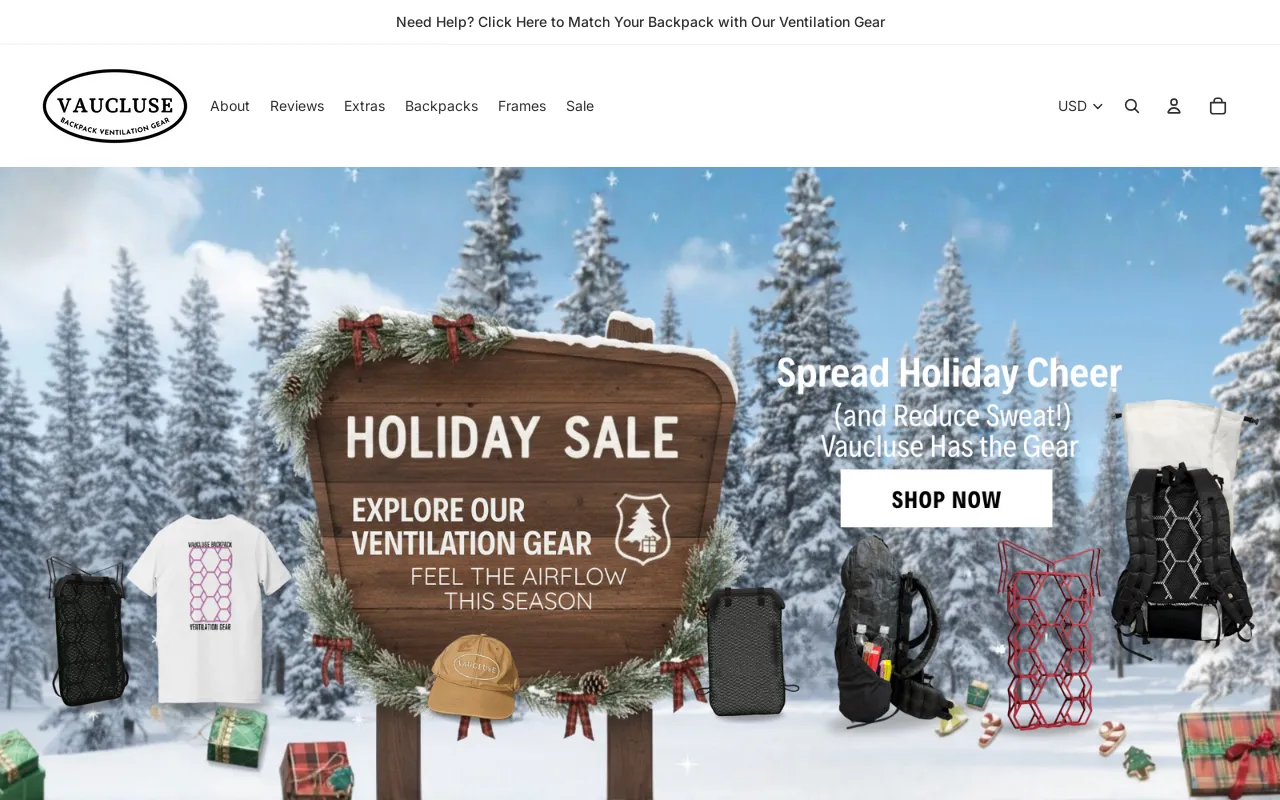Click the Spread Holiday Cheer heading

click(x=949, y=373)
